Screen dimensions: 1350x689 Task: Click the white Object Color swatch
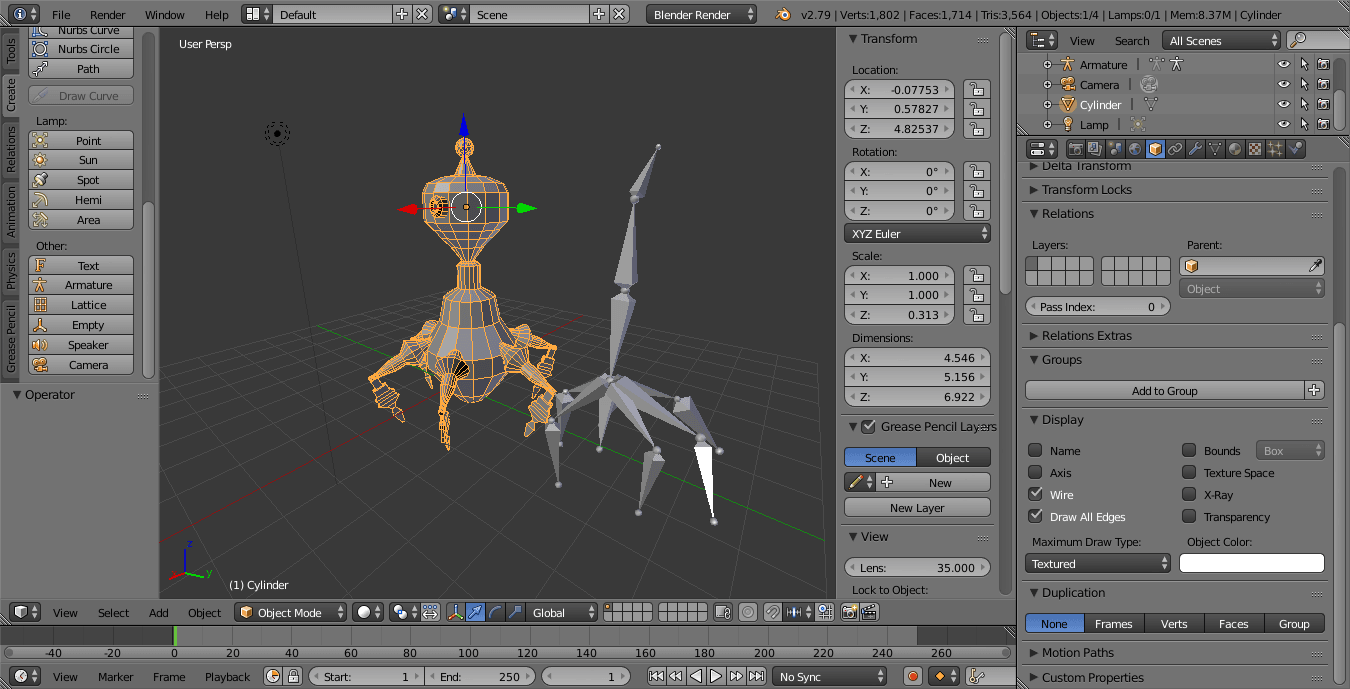(x=1251, y=564)
